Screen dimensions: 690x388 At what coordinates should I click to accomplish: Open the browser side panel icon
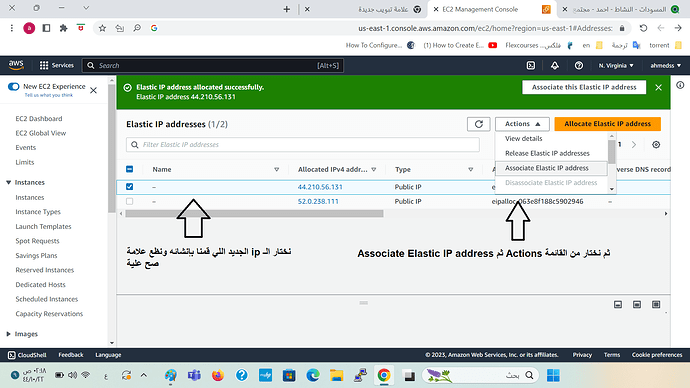click(x=46, y=28)
